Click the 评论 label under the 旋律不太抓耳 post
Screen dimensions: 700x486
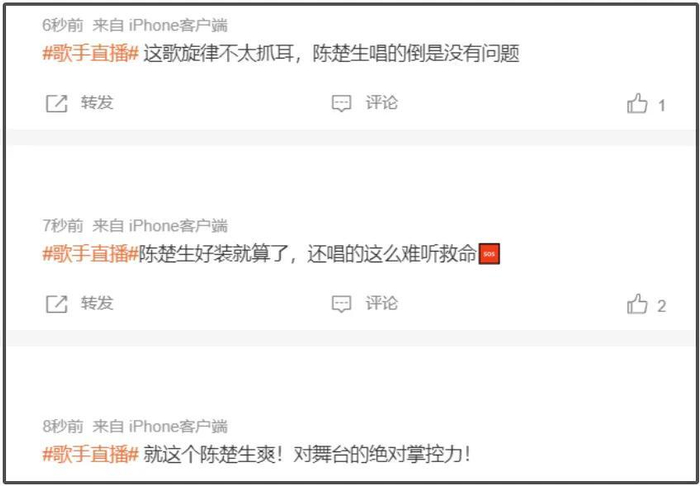point(382,103)
